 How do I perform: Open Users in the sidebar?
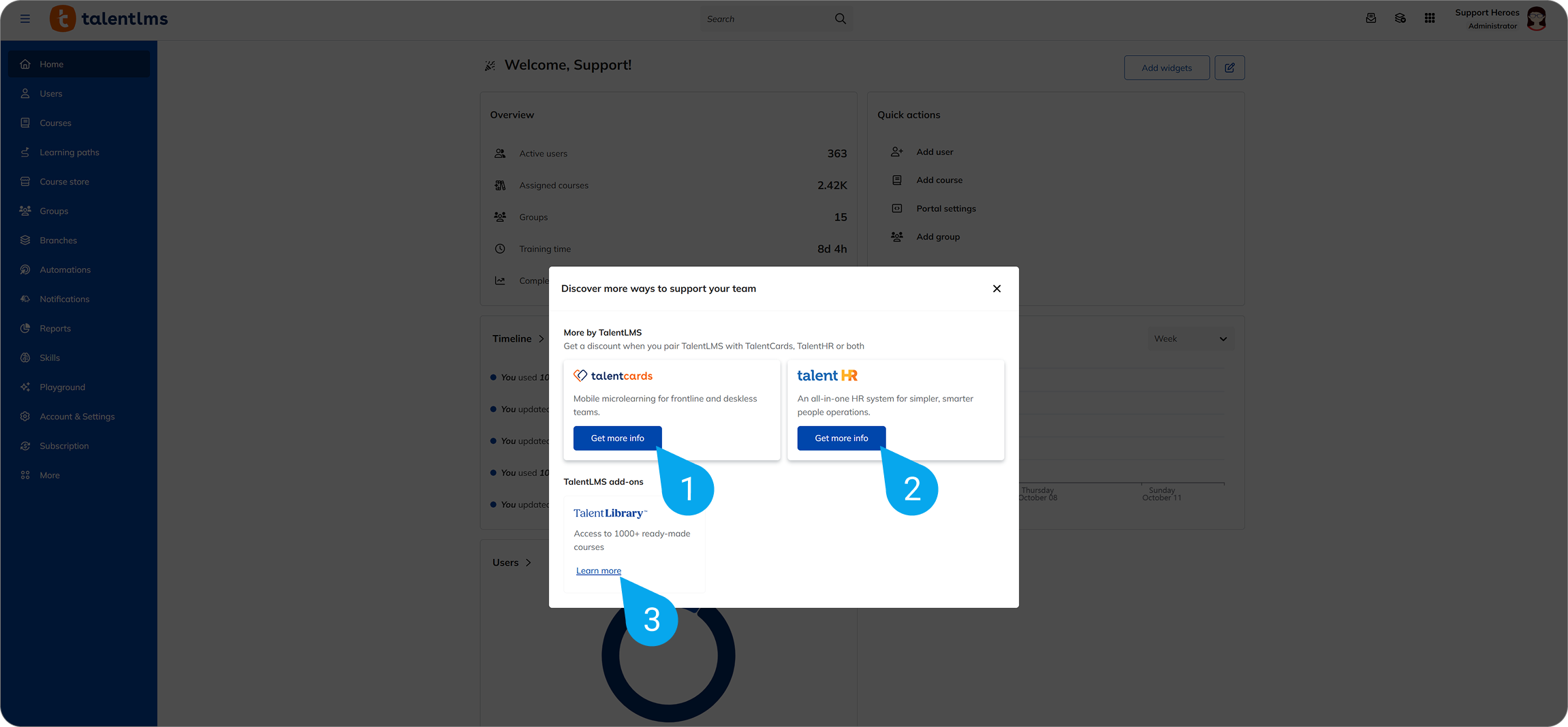click(x=79, y=93)
